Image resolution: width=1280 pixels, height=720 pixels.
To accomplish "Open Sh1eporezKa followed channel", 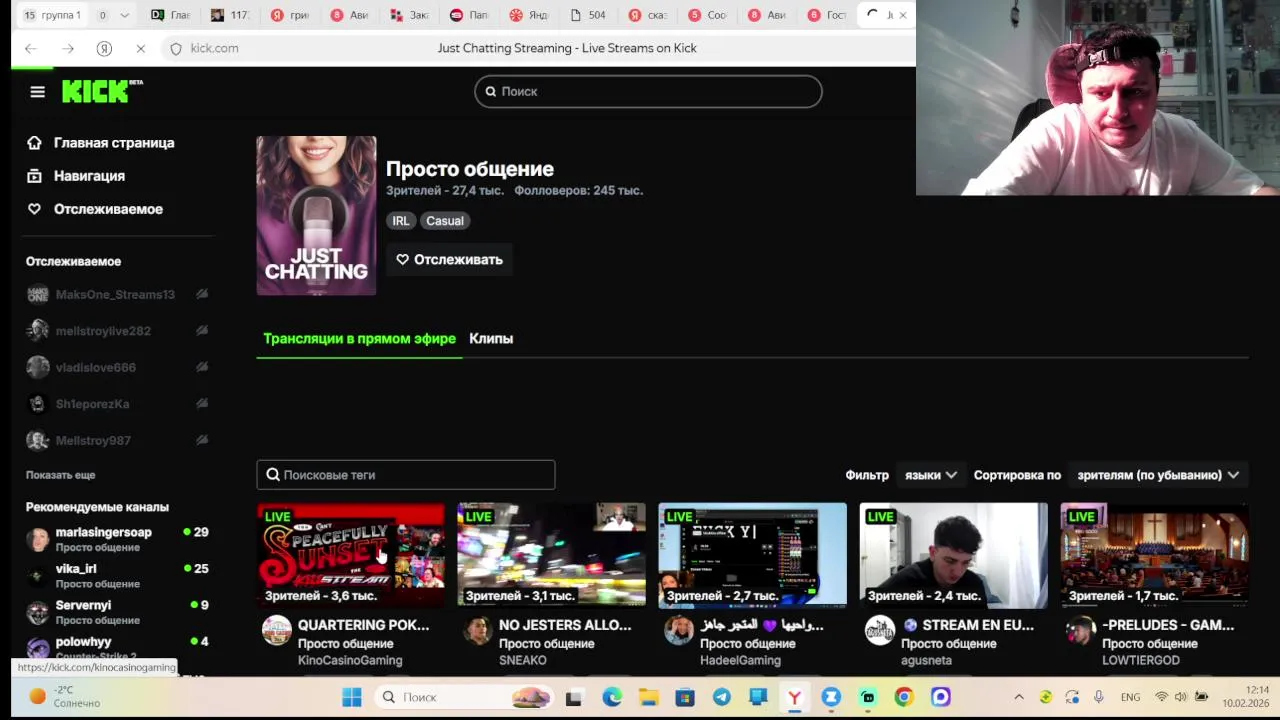I will [x=92, y=404].
